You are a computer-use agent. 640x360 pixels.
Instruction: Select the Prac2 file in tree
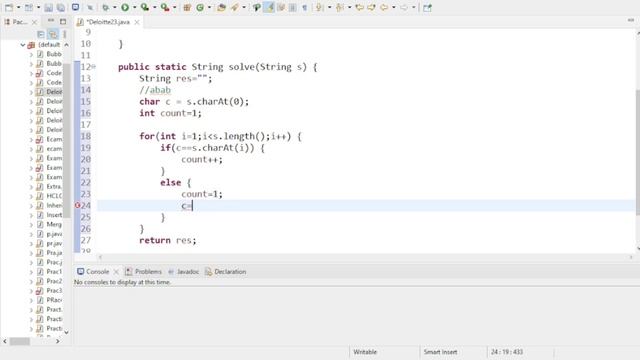tap(54, 281)
